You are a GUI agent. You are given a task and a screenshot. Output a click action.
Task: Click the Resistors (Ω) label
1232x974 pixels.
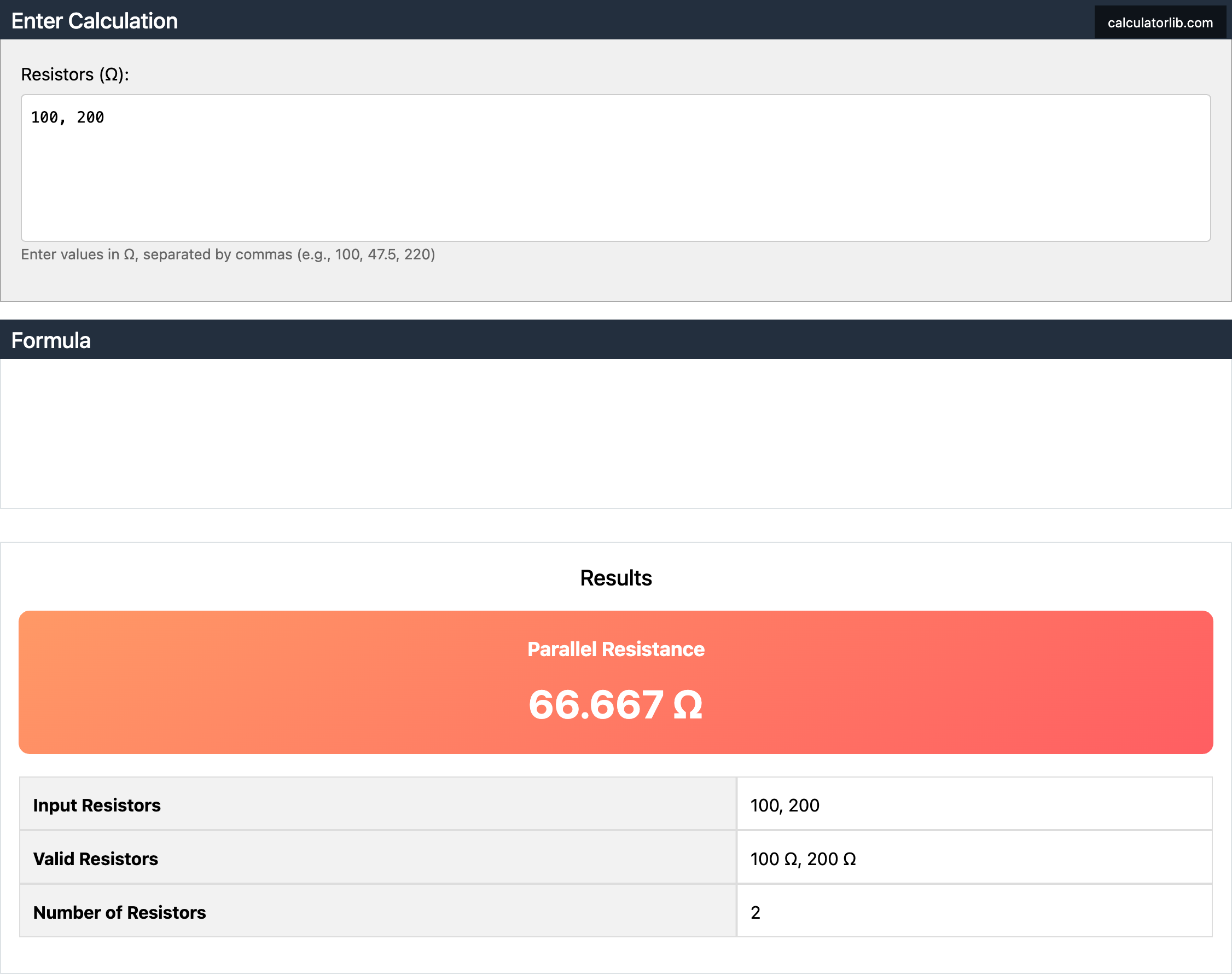tap(75, 75)
